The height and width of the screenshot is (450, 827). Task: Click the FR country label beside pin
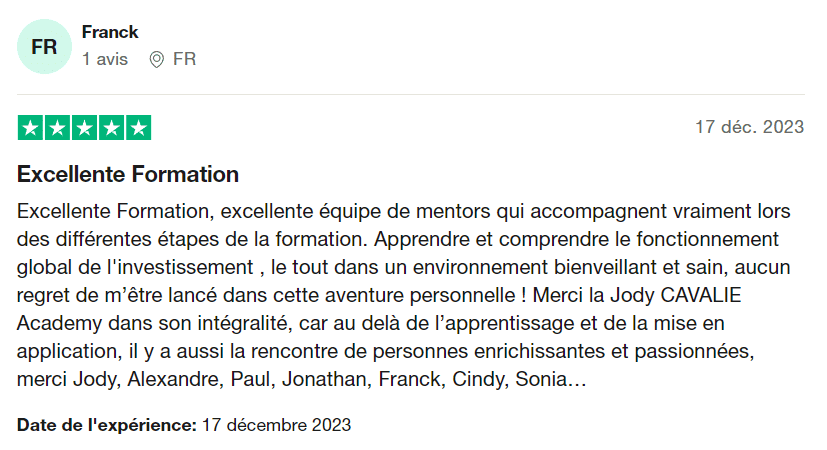pyautogui.click(x=184, y=59)
